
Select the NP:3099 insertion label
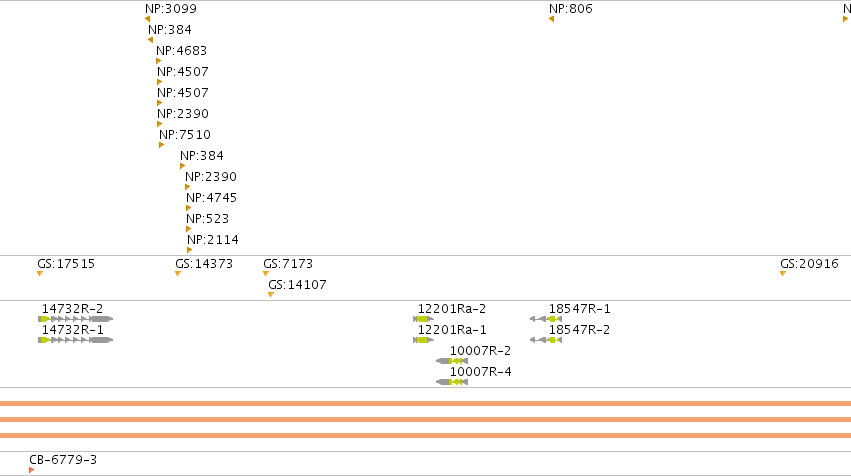pyautogui.click(x=171, y=9)
